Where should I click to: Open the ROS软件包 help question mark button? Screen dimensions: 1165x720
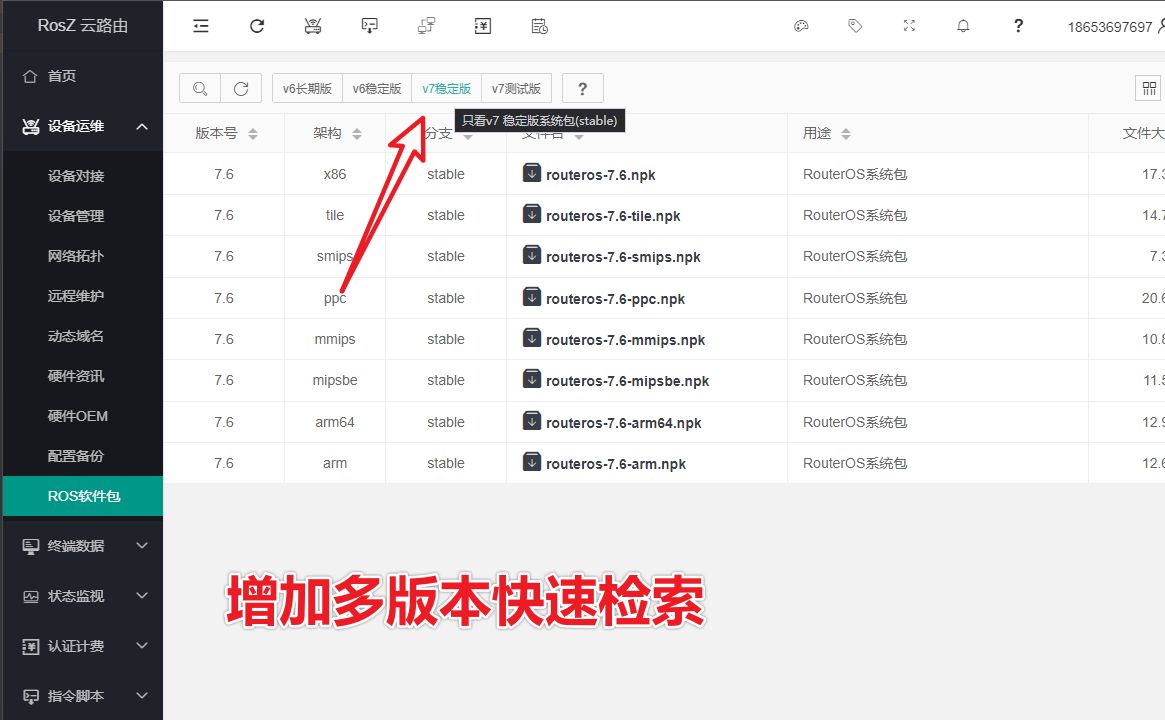[581, 88]
